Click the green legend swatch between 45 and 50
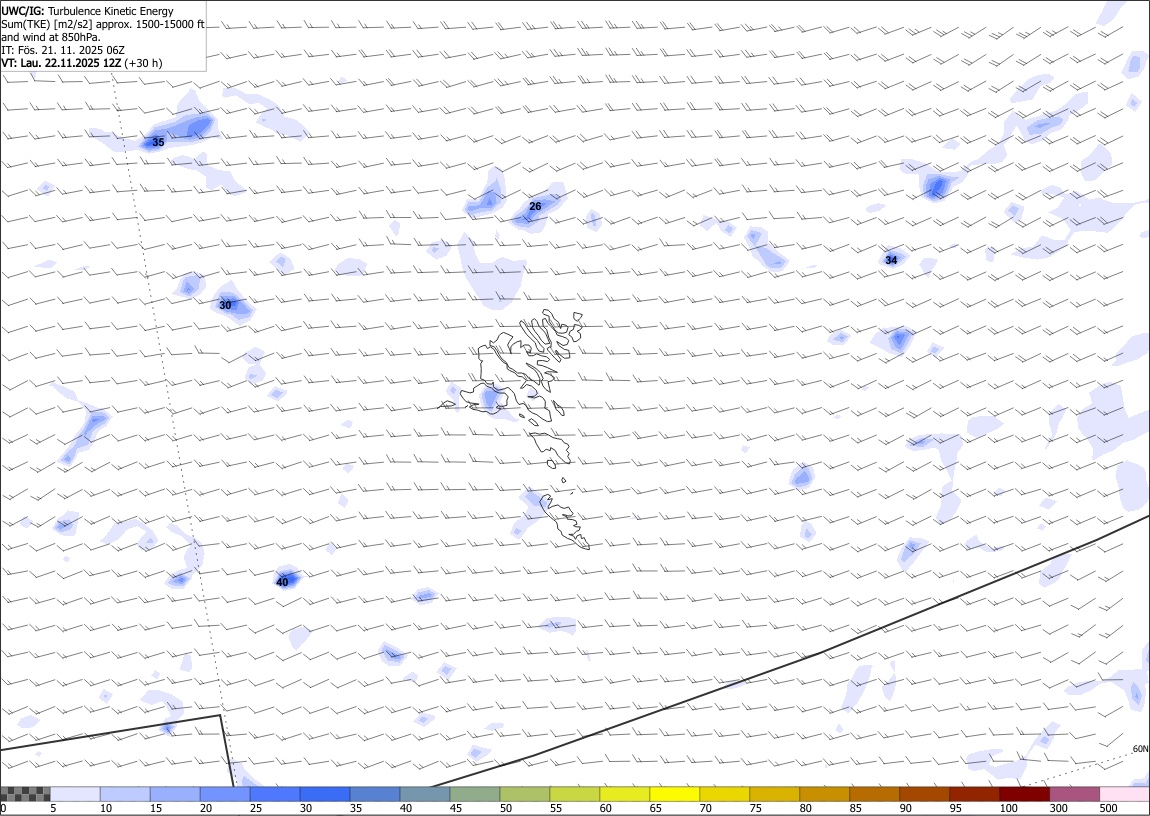1150x816 pixels. (x=475, y=794)
